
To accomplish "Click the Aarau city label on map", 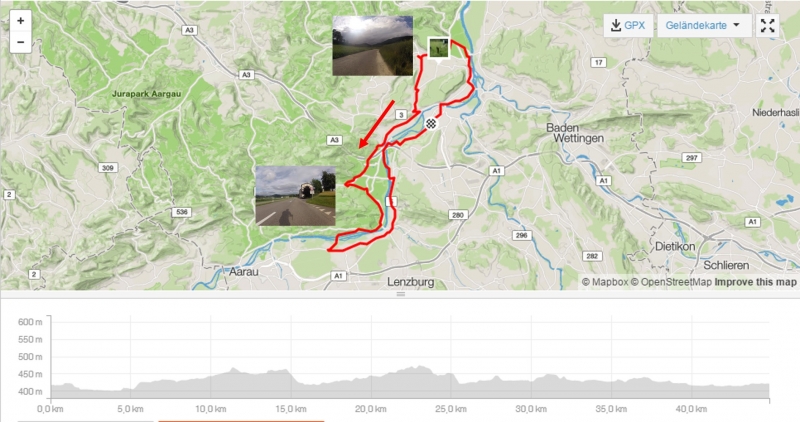I will (x=243, y=272).
